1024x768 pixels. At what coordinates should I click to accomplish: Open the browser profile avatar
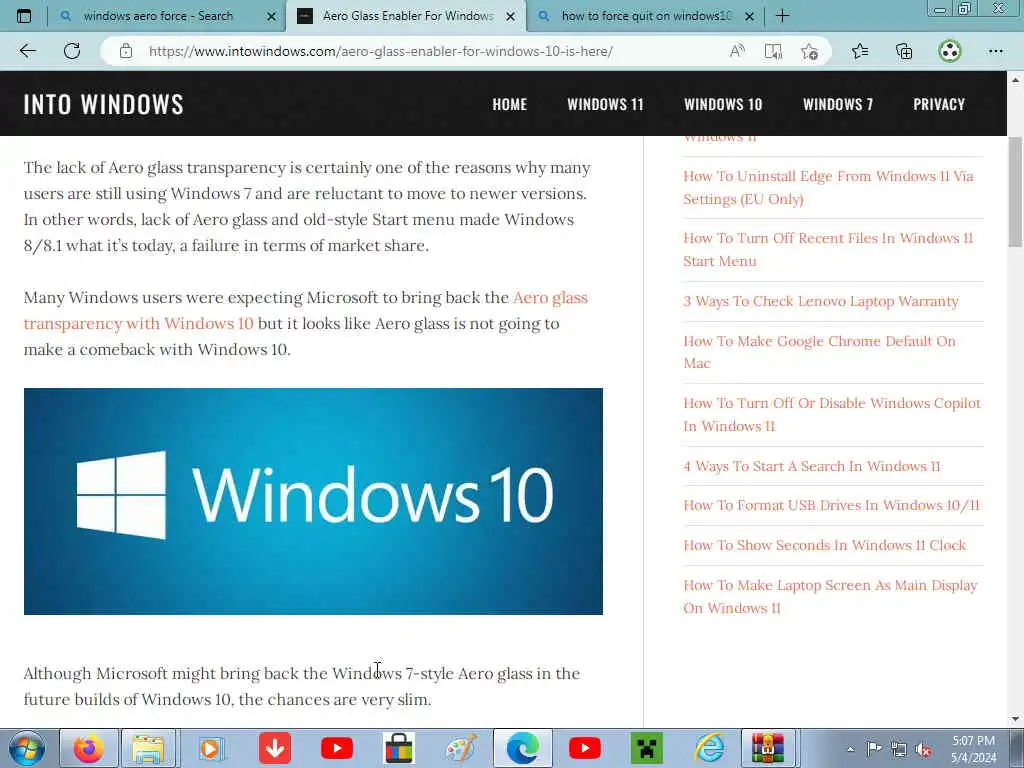click(950, 51)
